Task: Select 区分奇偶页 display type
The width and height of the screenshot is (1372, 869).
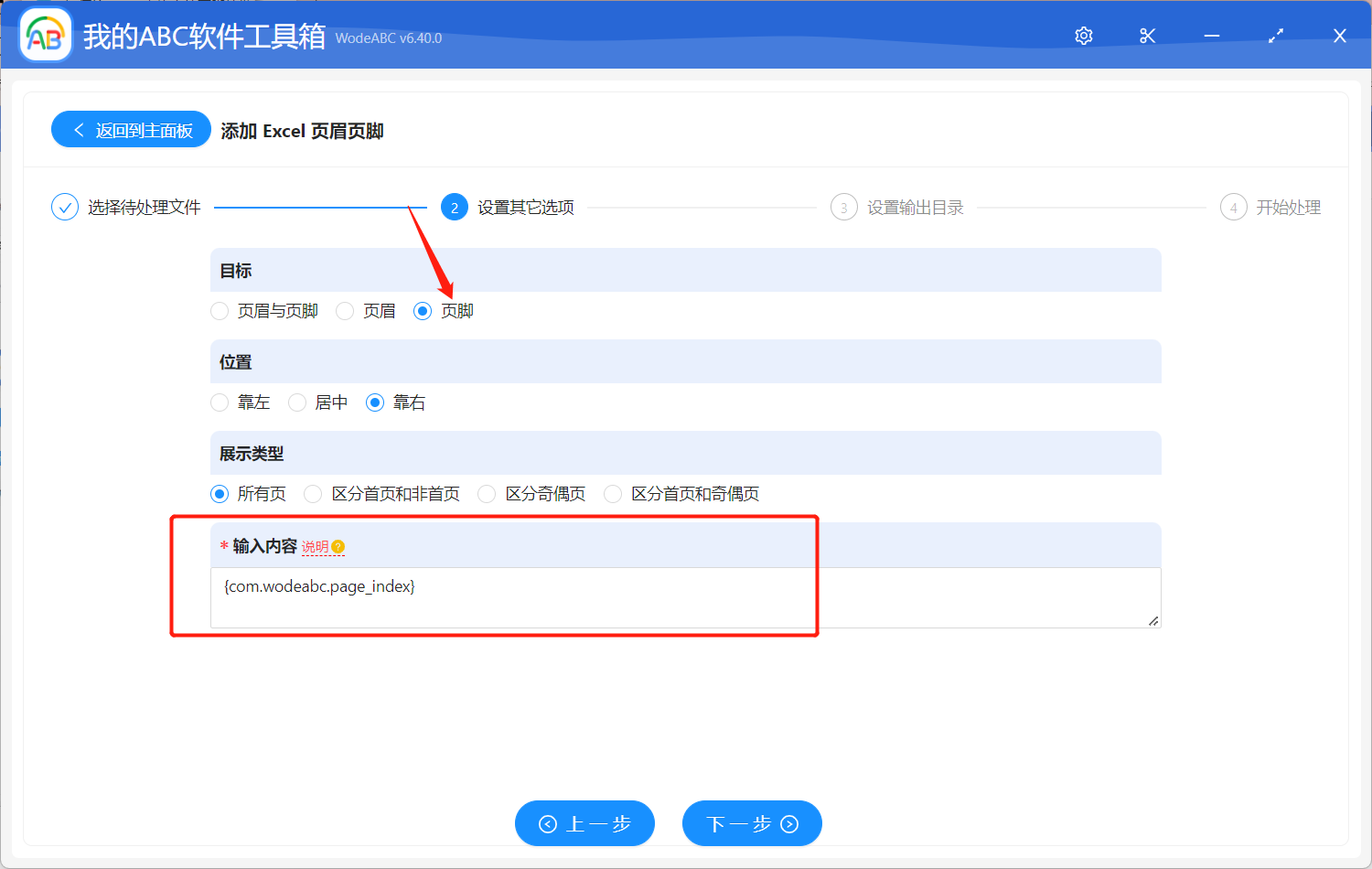Action: (x=486, y=493)
